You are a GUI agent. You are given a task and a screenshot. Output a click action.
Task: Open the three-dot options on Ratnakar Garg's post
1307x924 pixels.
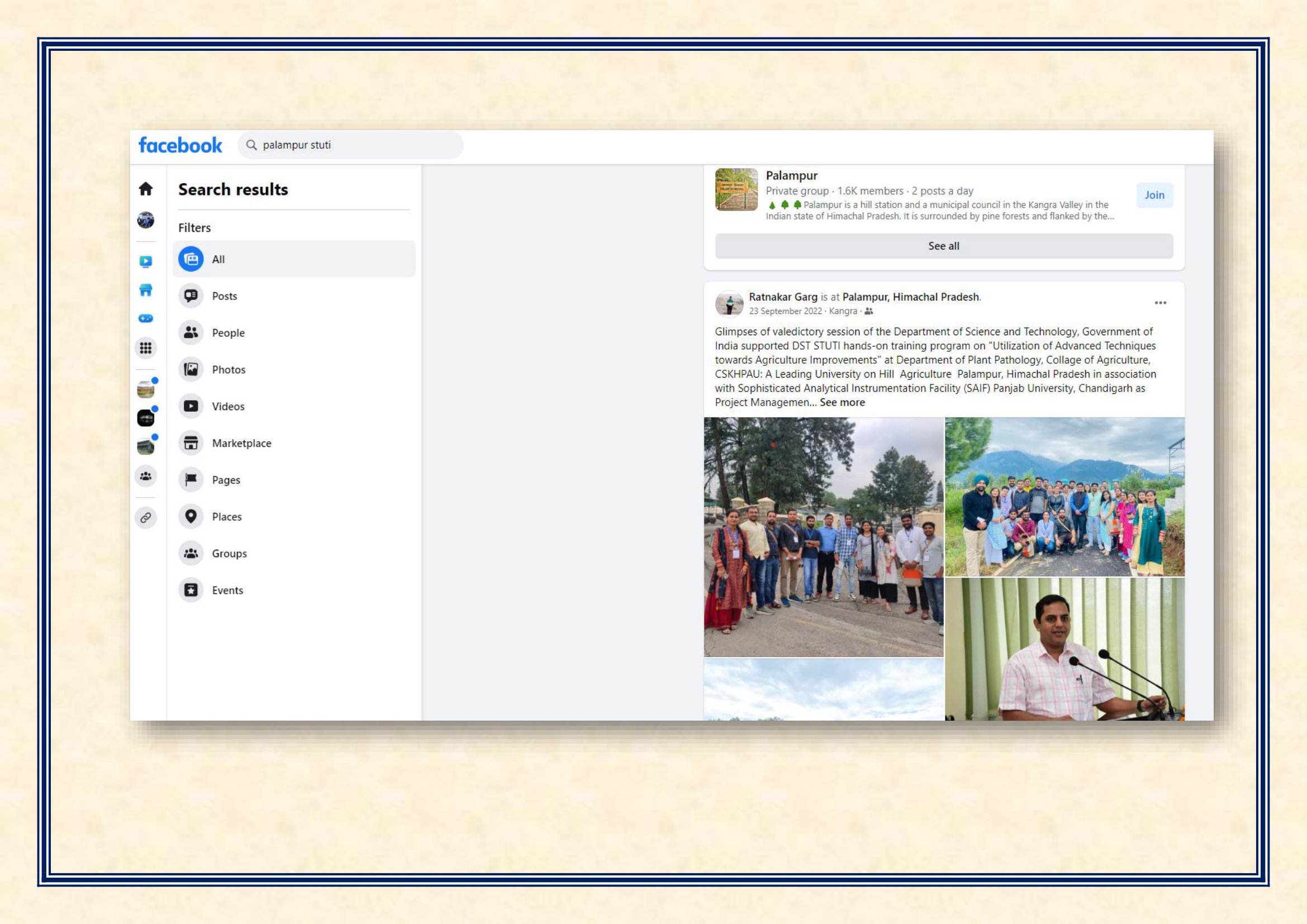tap(1160, 303)
